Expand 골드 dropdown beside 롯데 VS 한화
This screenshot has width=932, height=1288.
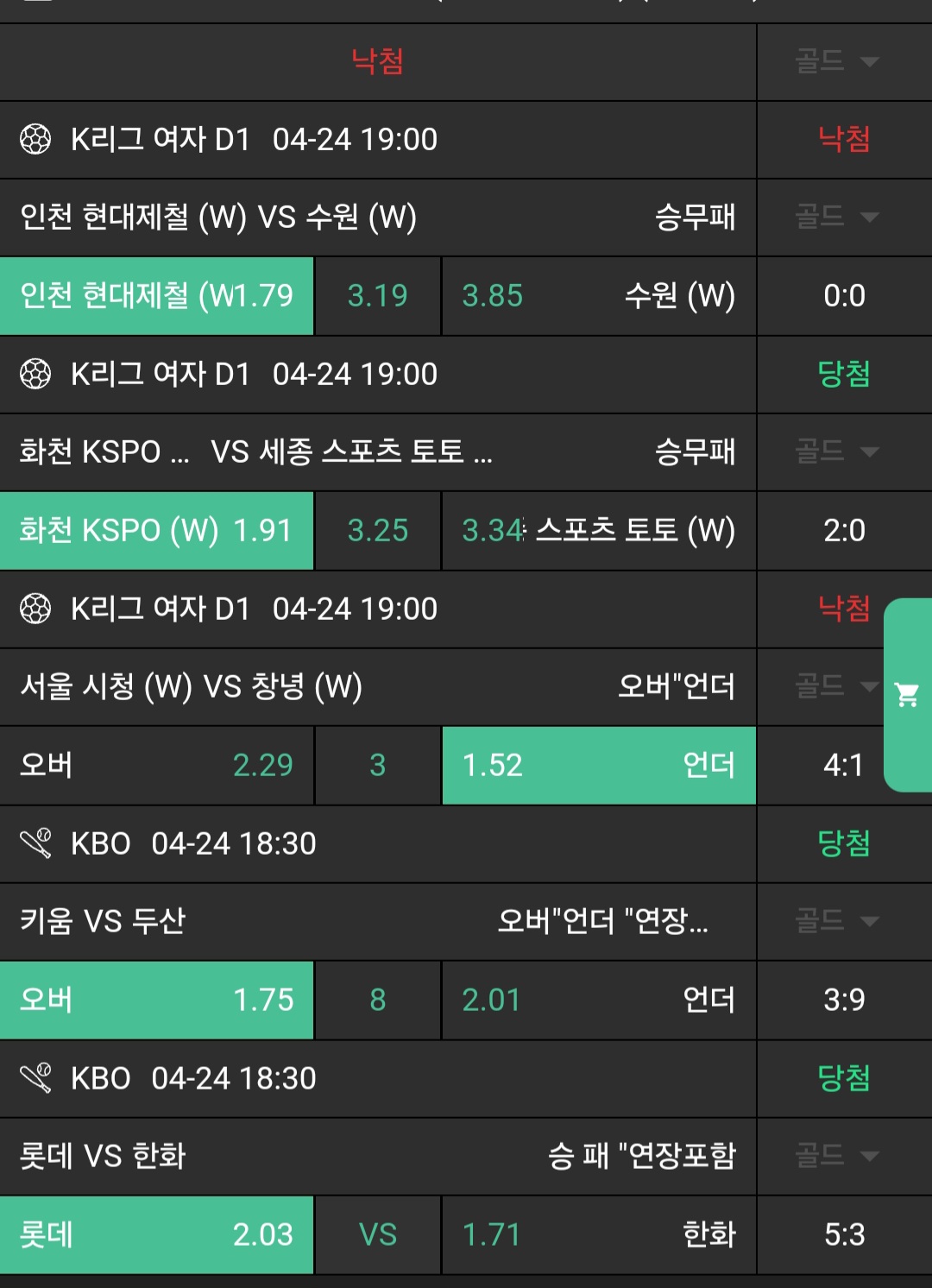(x=836, y=1156)
